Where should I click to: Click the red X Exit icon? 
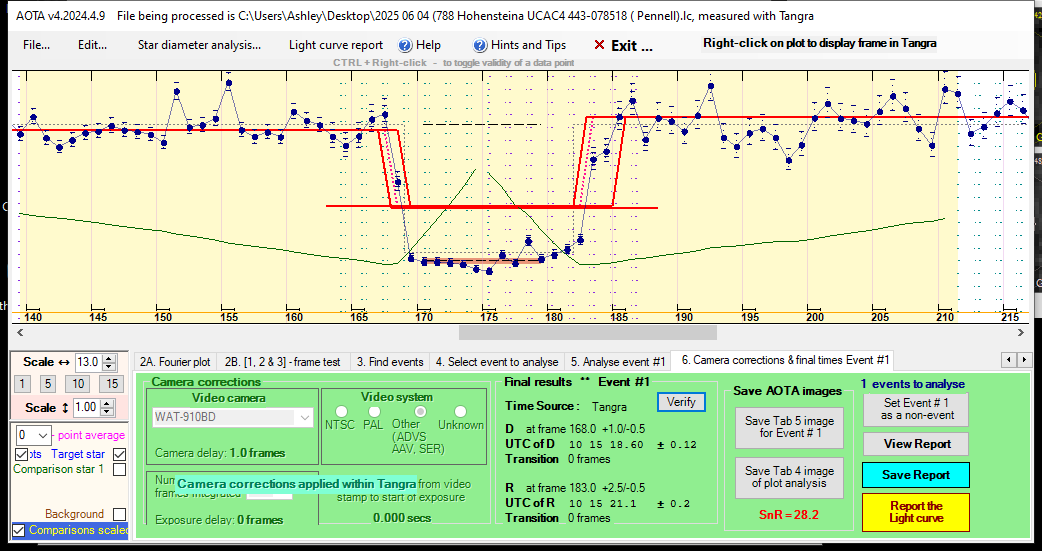pyautogui.click(x=599, y=45)
